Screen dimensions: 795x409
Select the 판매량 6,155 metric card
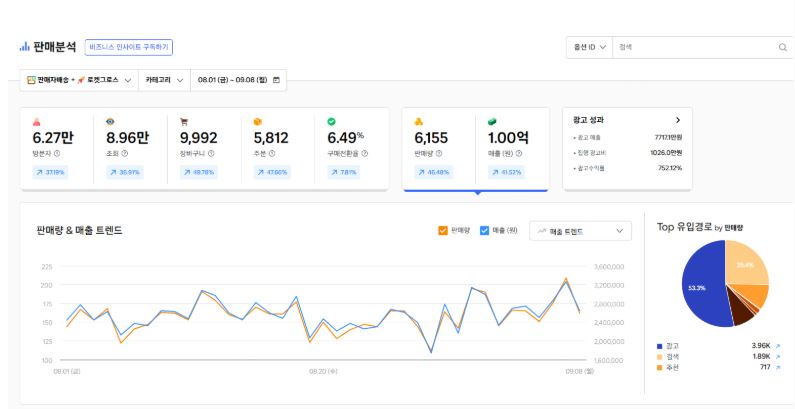pyautogui.click(x=439, y=150)
